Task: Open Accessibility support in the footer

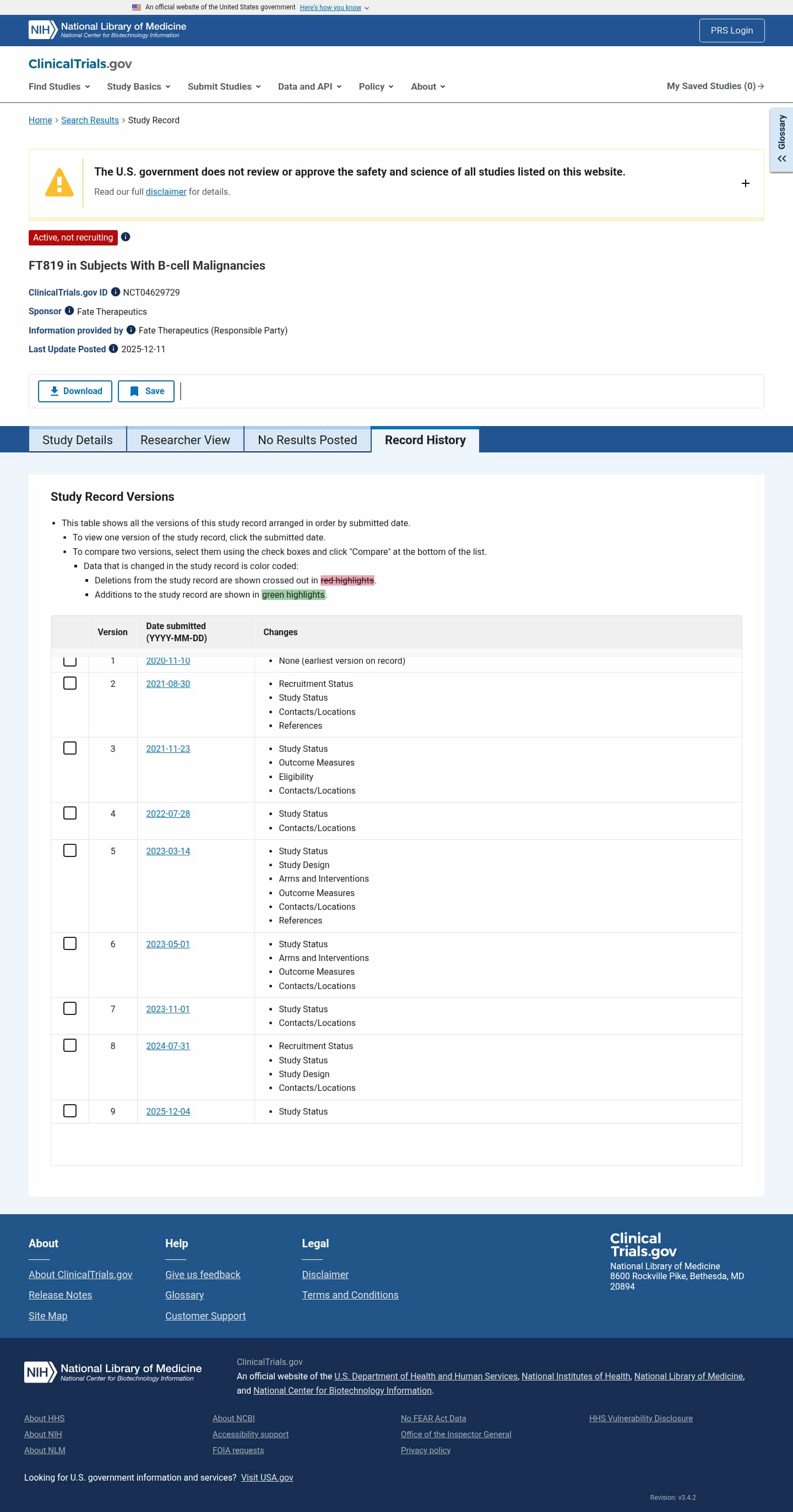Action: click(250, 1434)
